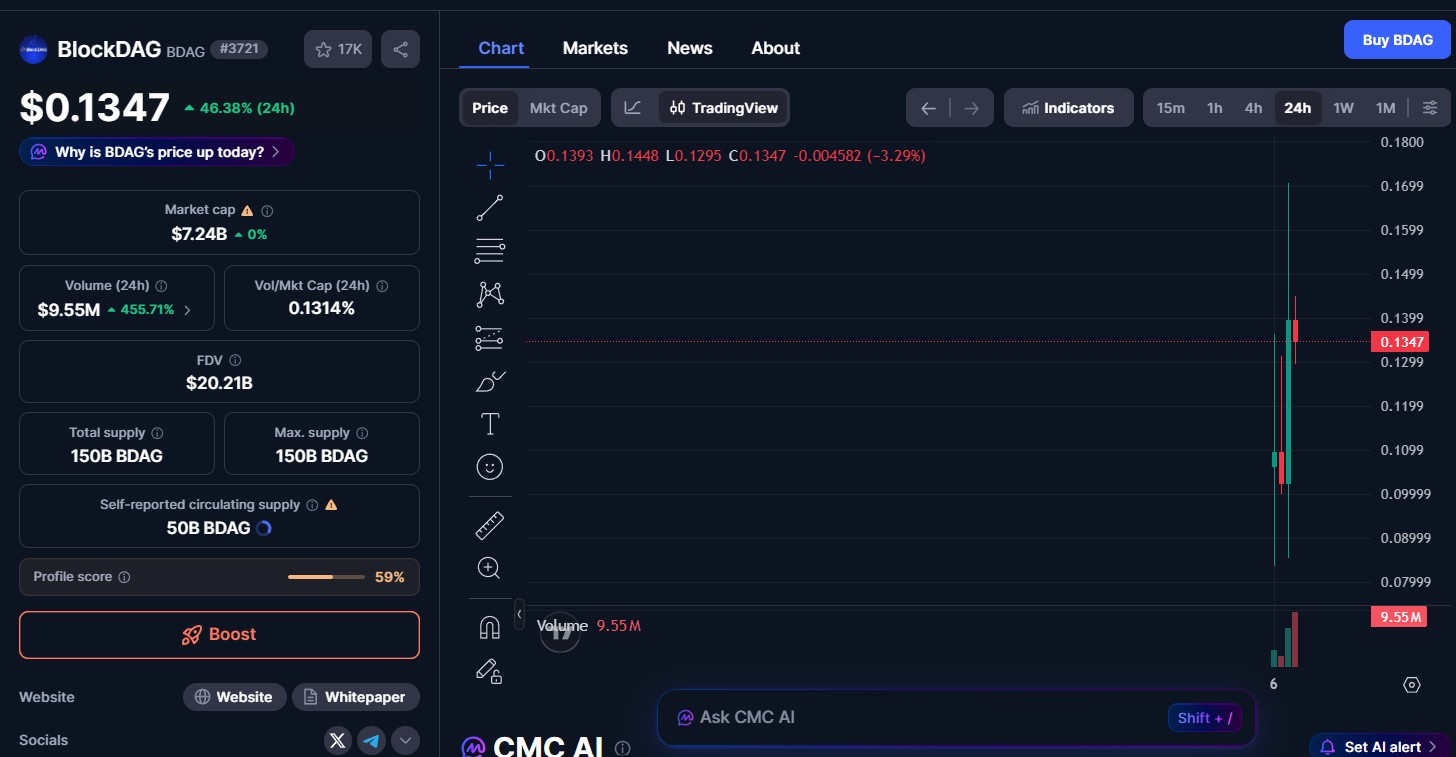Share the BlockDAG page
The width and height of the screenshot is (1456, 757).
(400, 48)
